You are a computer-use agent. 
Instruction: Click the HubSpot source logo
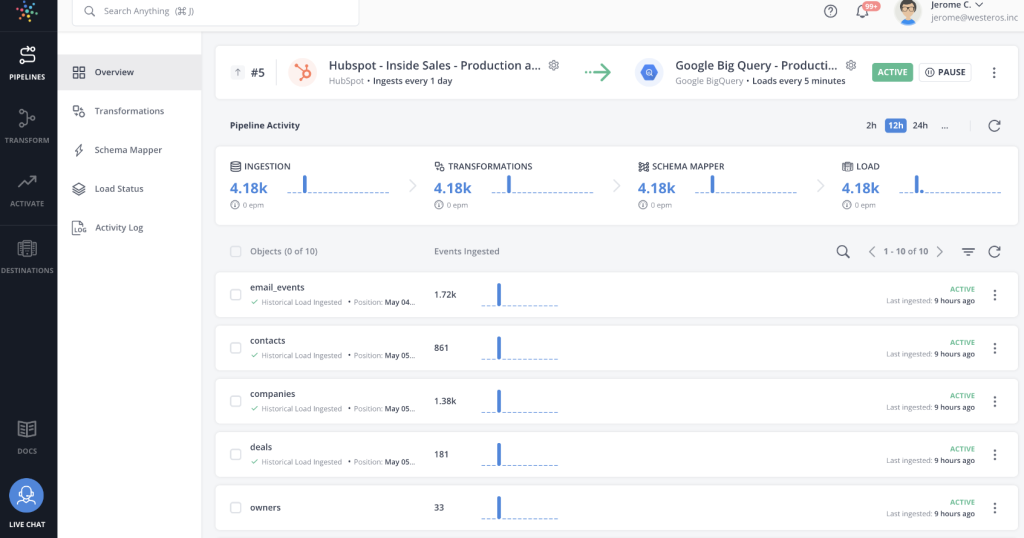(x=302, y=72)
